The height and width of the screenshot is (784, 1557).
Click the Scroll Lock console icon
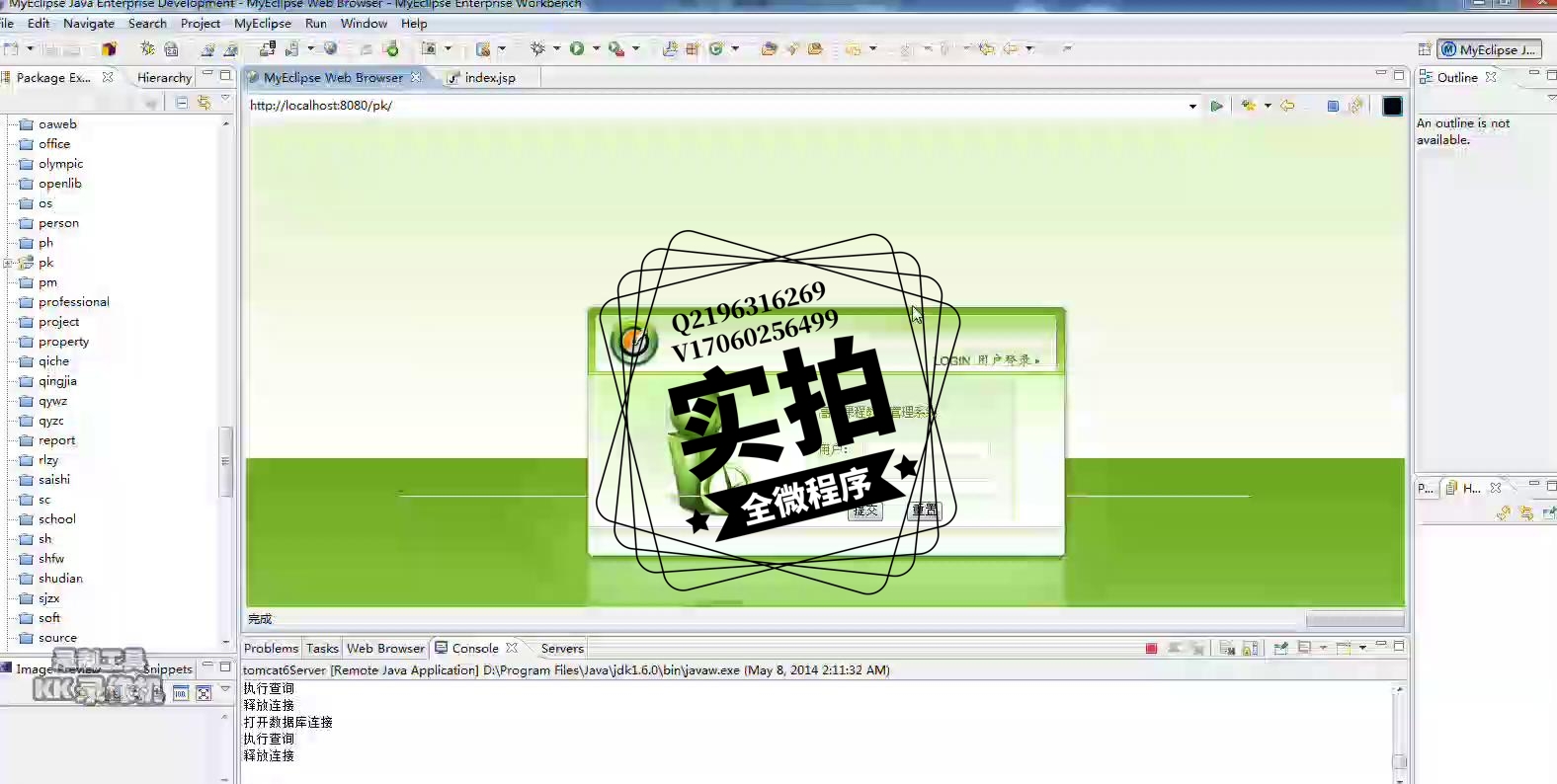coord(1250,648)
